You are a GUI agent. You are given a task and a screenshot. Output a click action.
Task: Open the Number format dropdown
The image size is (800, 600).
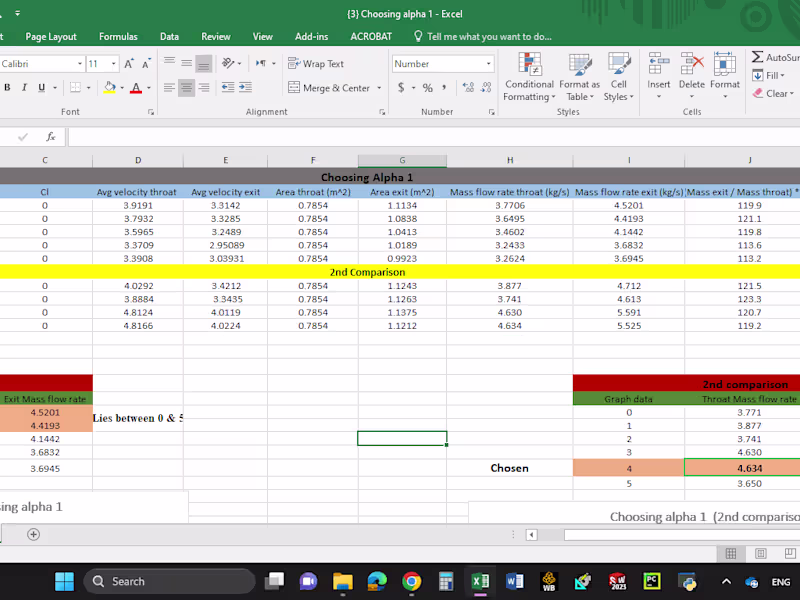[441, 62]
